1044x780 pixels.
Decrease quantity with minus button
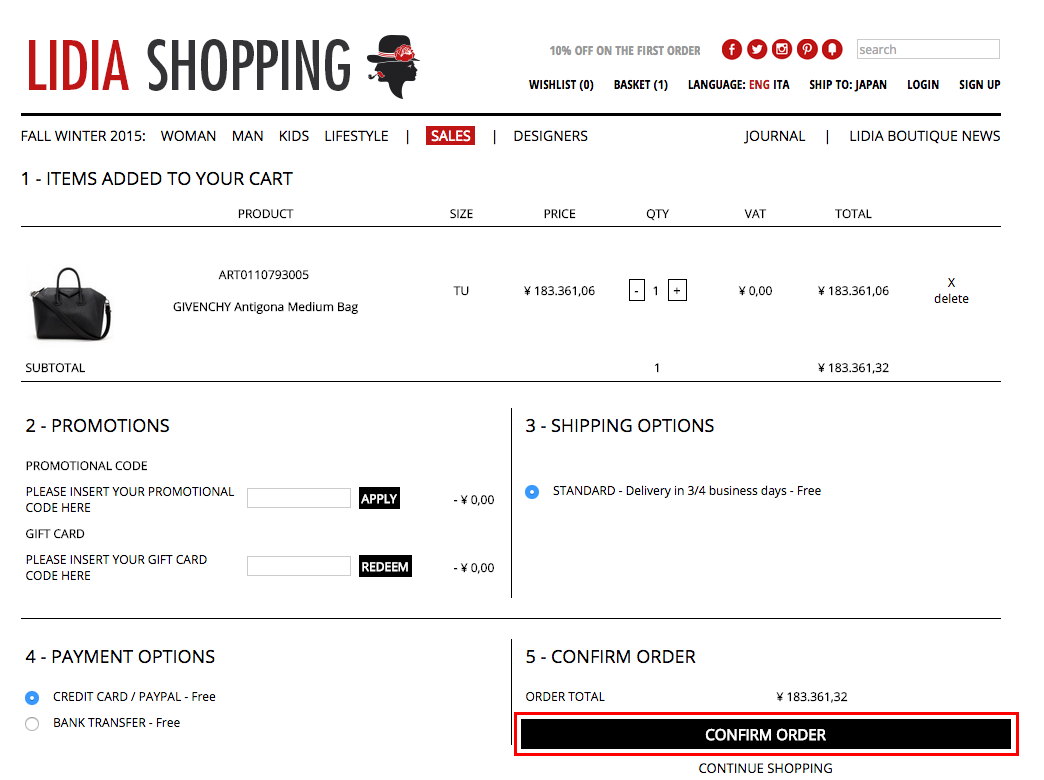(637, 290)
